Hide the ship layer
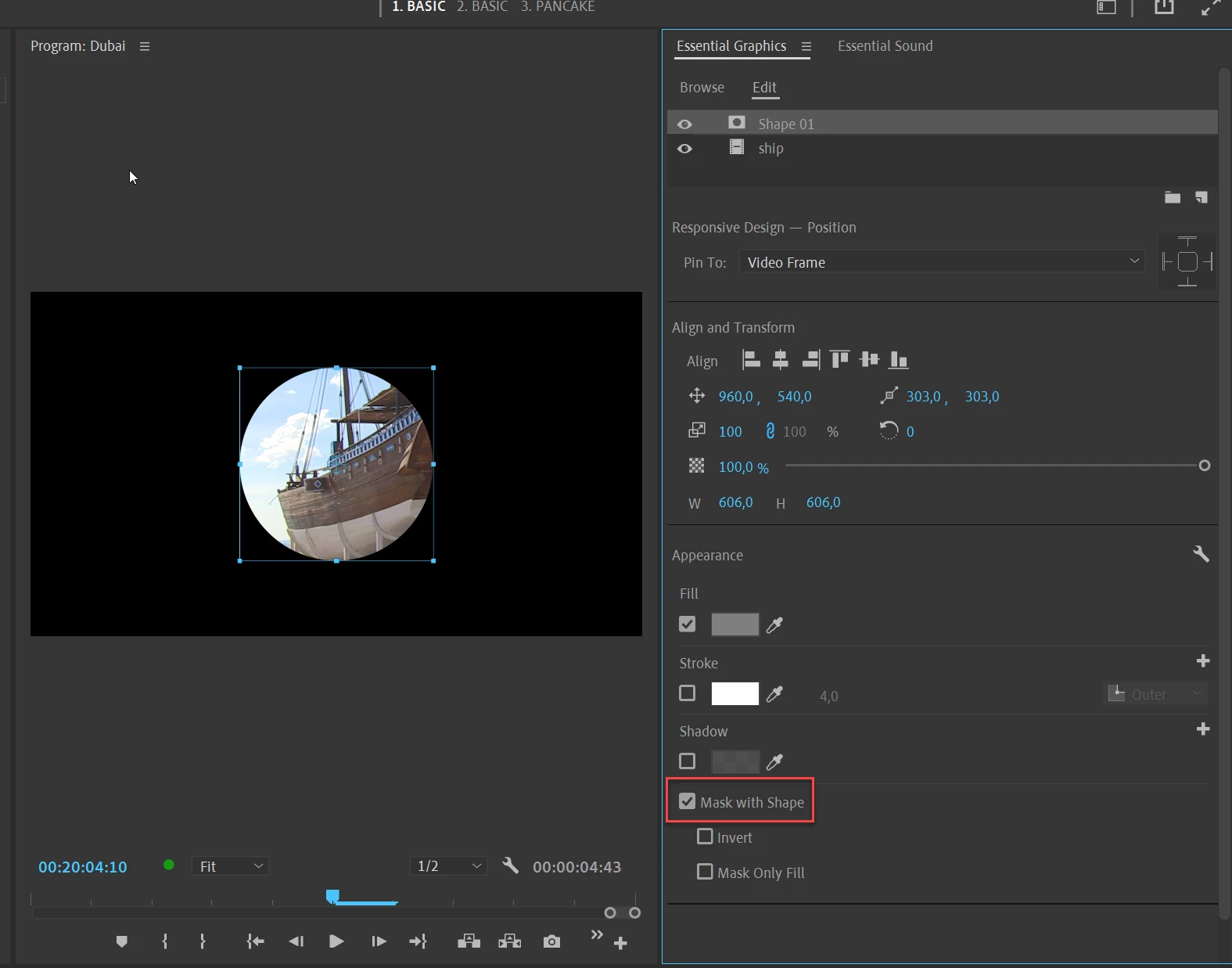 [x=684, y=149]
